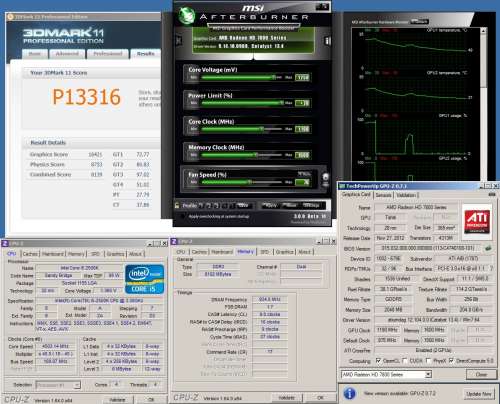Toggle the DirectCompute 5.0 checkbox
Image resolution: width=500 pixels, height=404 pixels.
(451, 361)
